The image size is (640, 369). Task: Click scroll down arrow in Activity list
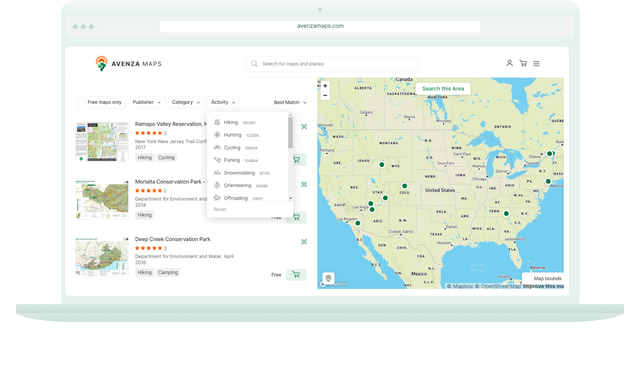click(291, 198)
